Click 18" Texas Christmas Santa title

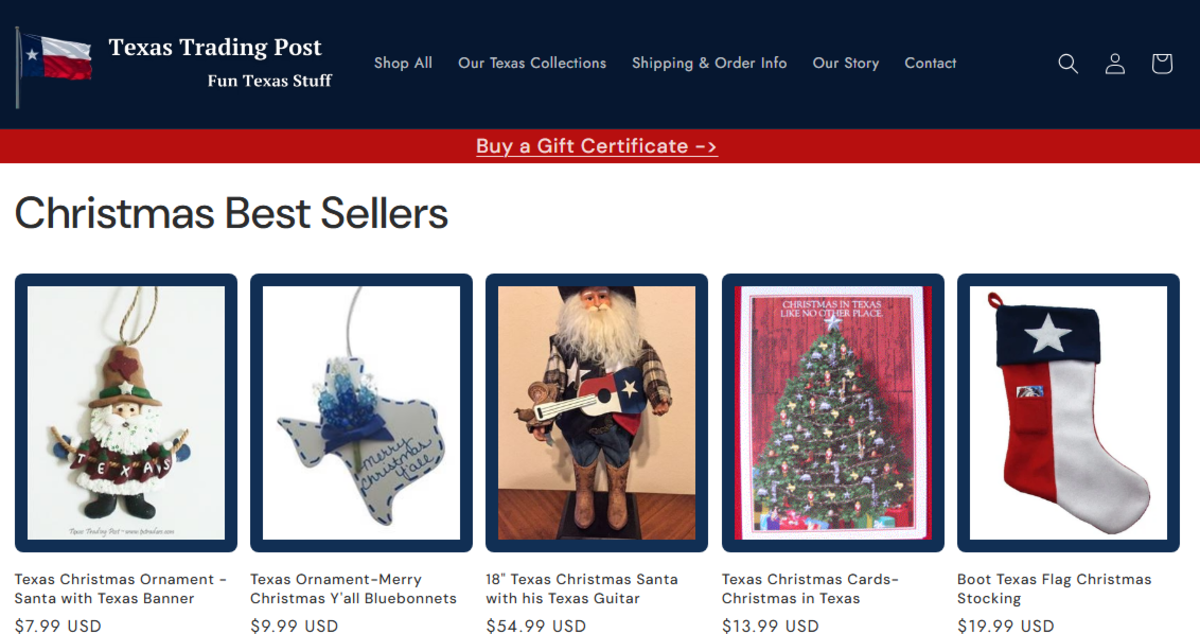pos(582,589)
